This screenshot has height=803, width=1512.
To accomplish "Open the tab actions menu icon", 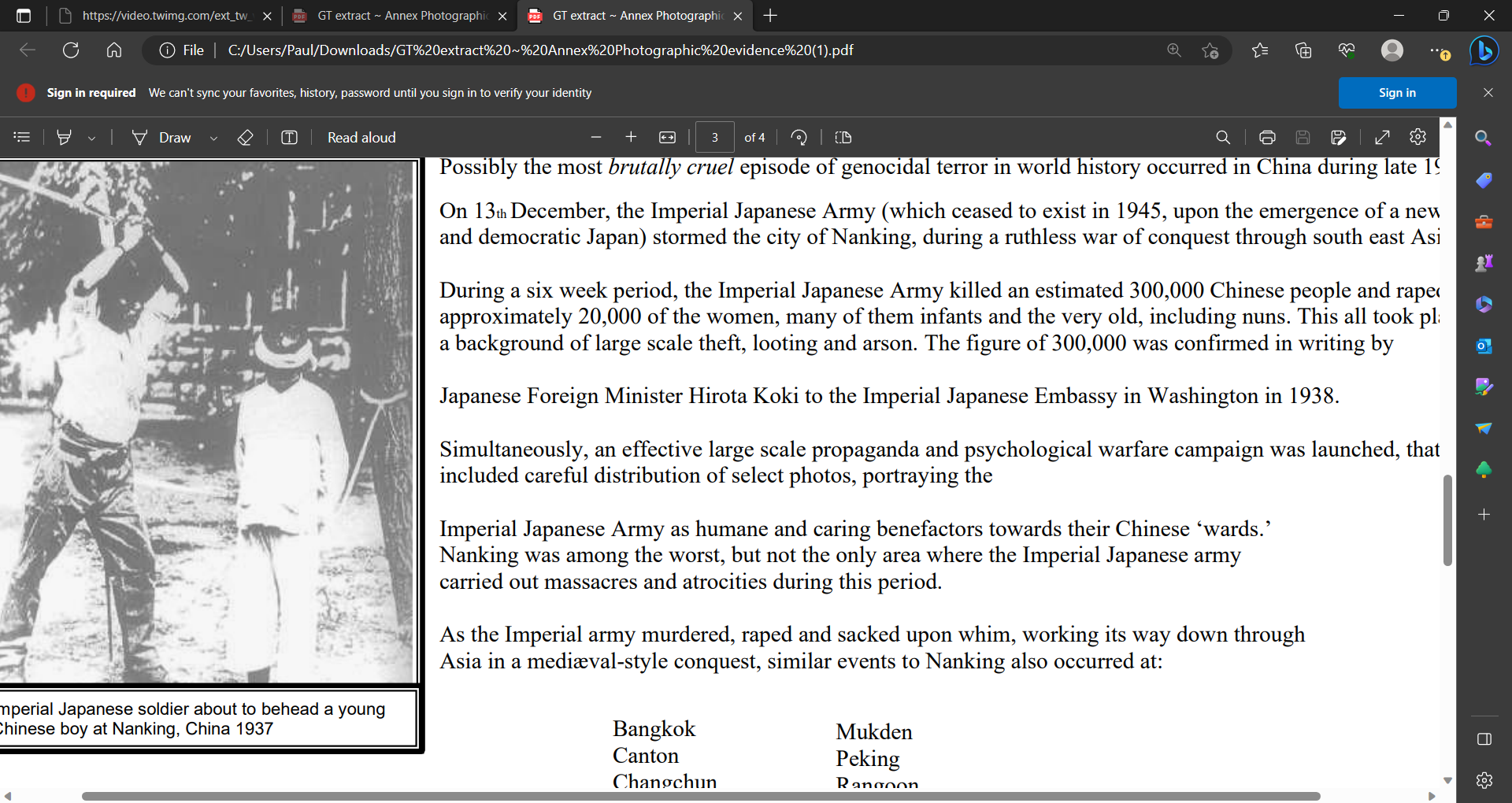I will [24, 16].
